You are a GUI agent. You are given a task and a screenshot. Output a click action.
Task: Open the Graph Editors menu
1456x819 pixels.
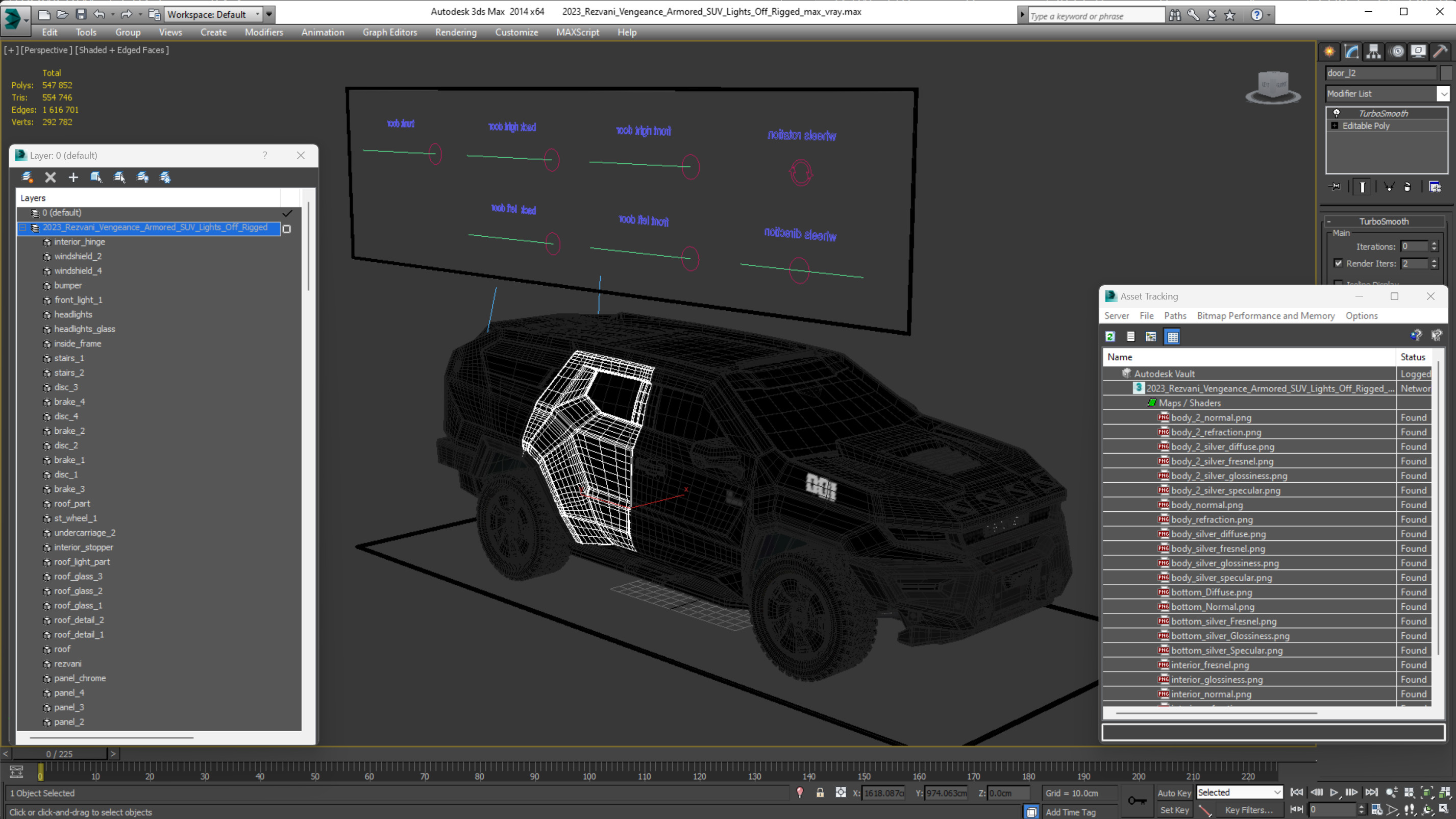(389, 32)
